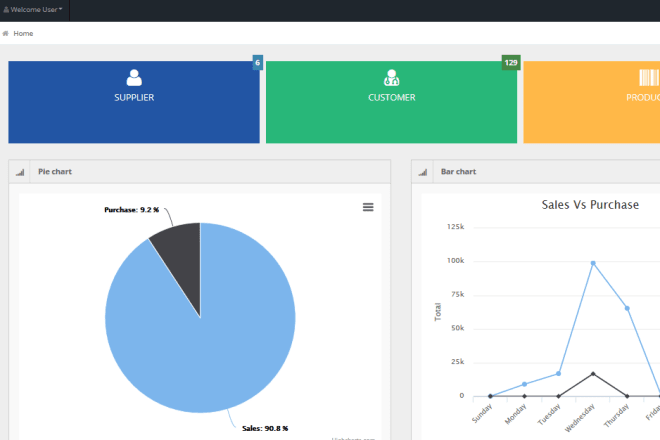The width and height of the screenshot is (660, 440).
Task: Click the Thursday axis label
Action: (616, 416)
